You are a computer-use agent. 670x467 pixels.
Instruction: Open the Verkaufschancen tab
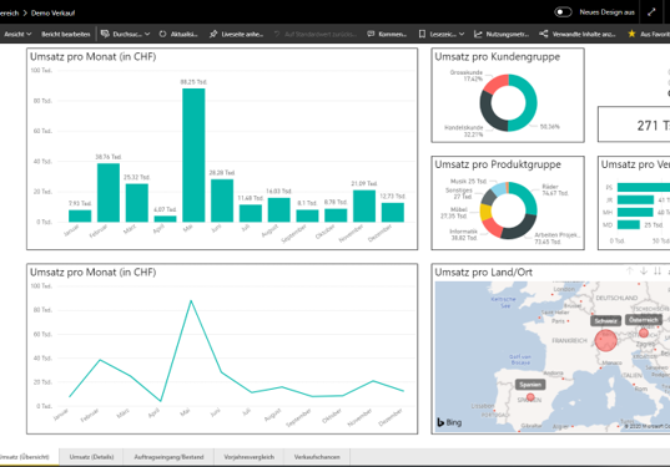tap(317, 457)
